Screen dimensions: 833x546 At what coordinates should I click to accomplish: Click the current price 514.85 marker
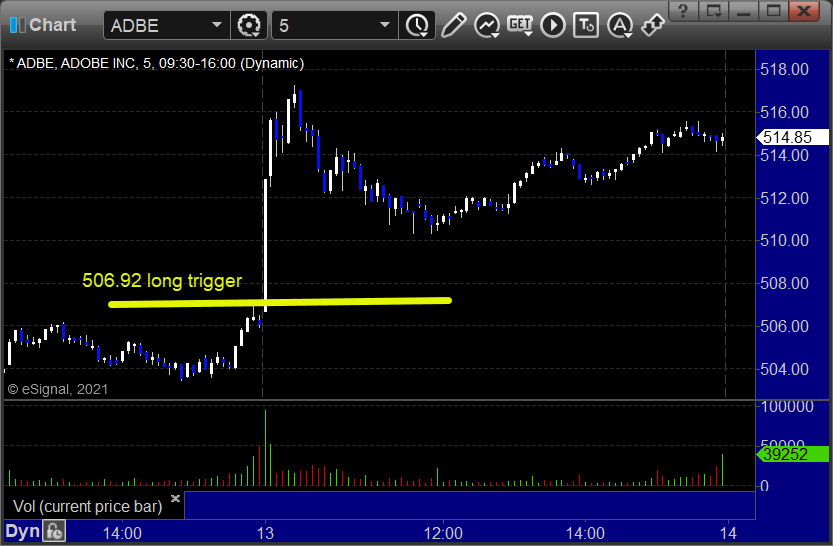[x=792, y=137]
